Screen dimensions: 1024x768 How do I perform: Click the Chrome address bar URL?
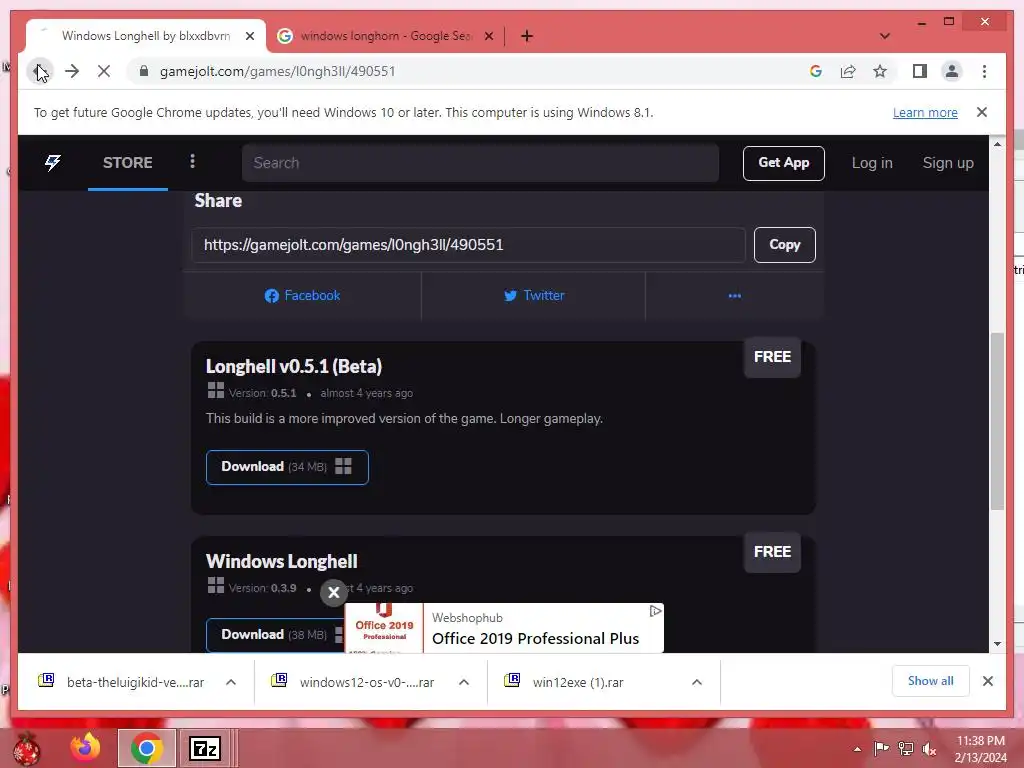[x=278, y=71]
